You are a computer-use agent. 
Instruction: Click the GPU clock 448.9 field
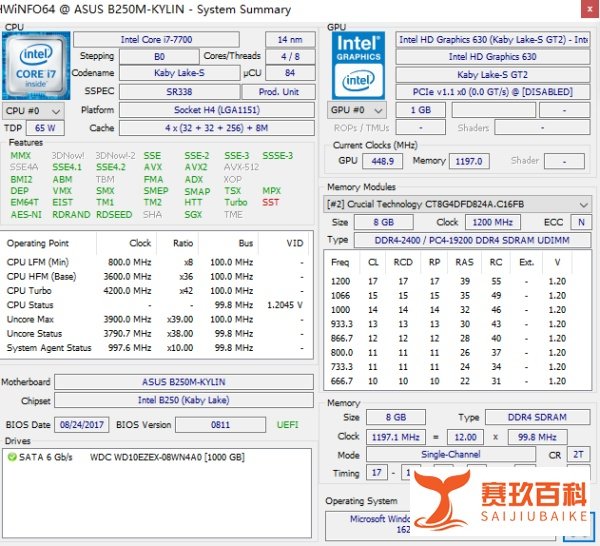(x=383, y=161)
